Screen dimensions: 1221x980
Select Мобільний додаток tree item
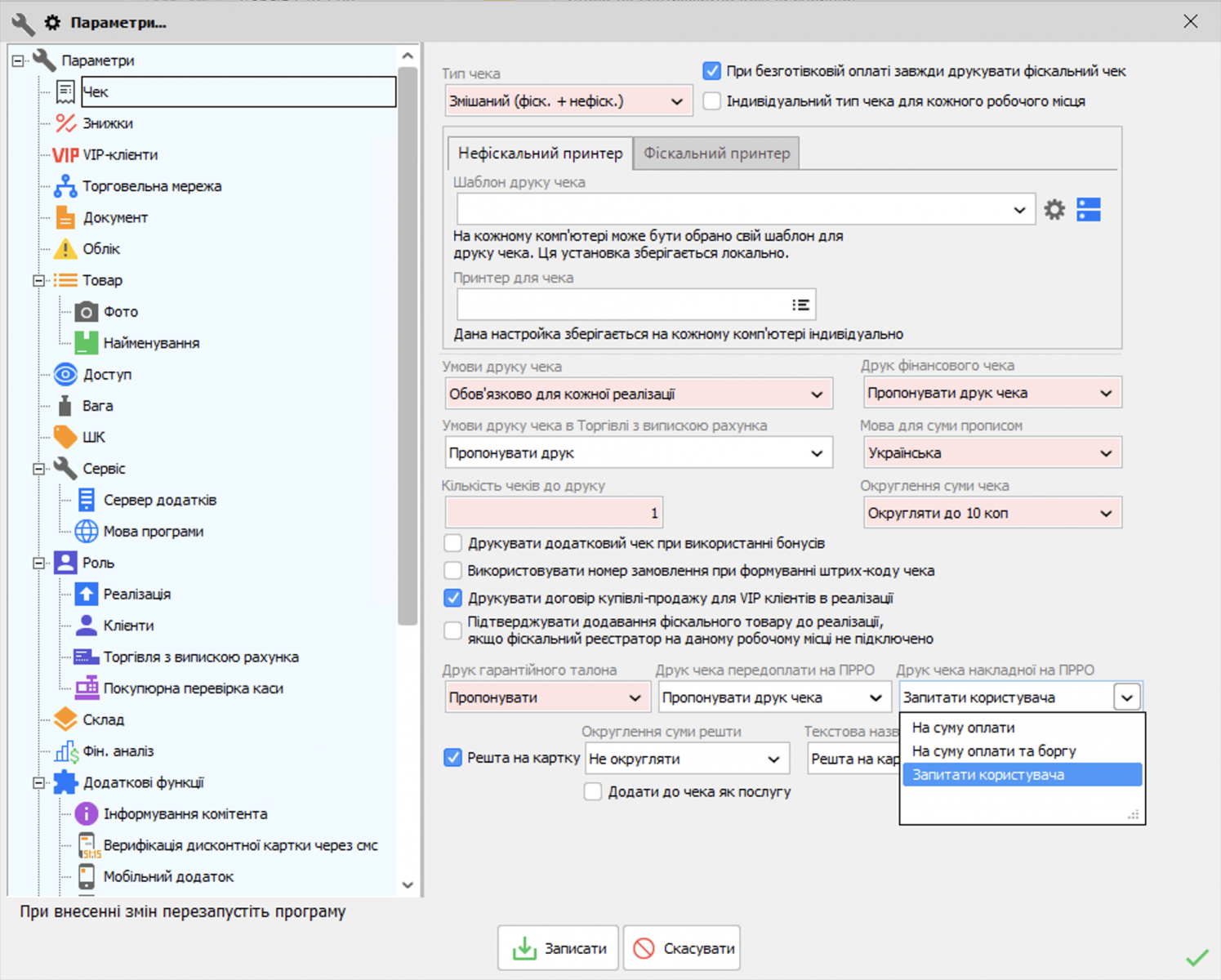(168, 877)
